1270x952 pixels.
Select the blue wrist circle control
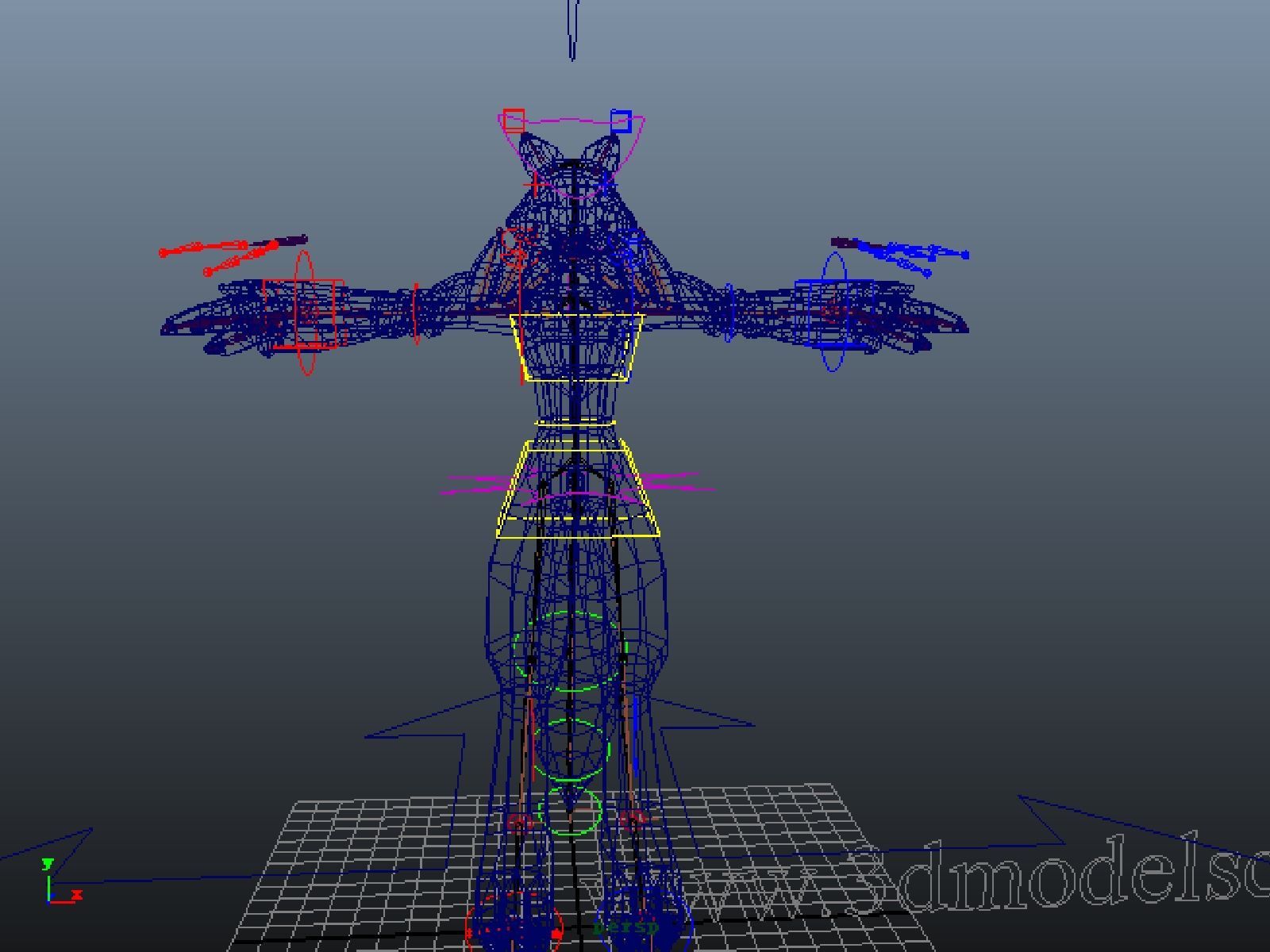point(833,312)
